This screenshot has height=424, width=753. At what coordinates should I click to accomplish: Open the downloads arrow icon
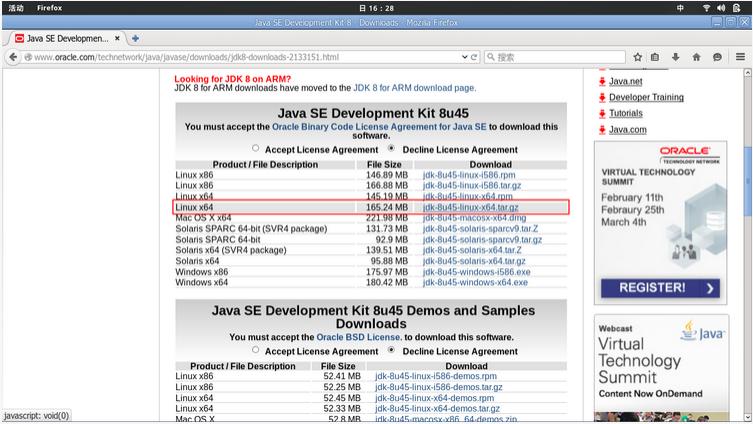pyautogui.click(x=675, y=57)
